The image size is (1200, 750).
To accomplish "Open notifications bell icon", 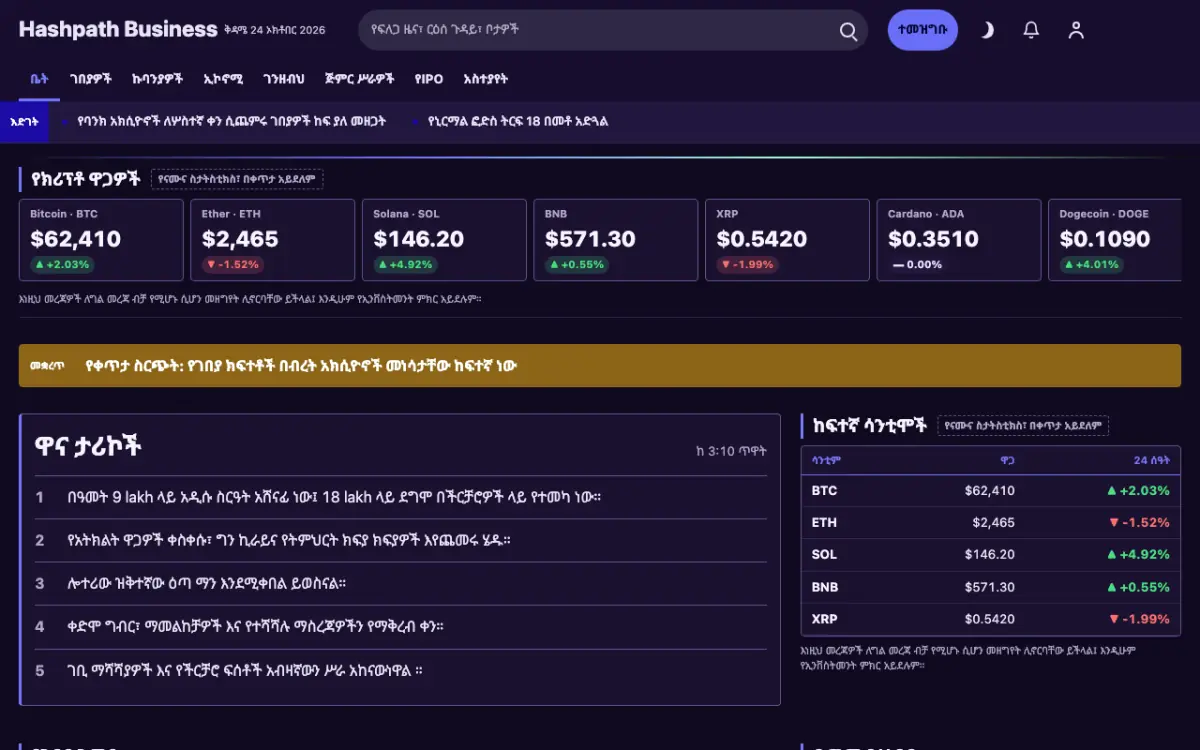I will pos(1031,30).
